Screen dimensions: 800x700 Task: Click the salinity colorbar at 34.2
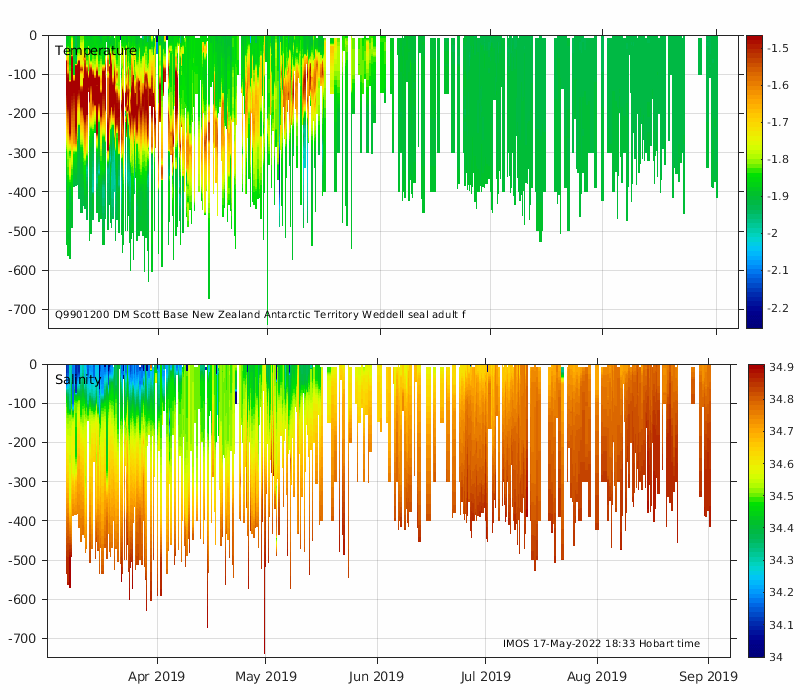tap(755, 592)
